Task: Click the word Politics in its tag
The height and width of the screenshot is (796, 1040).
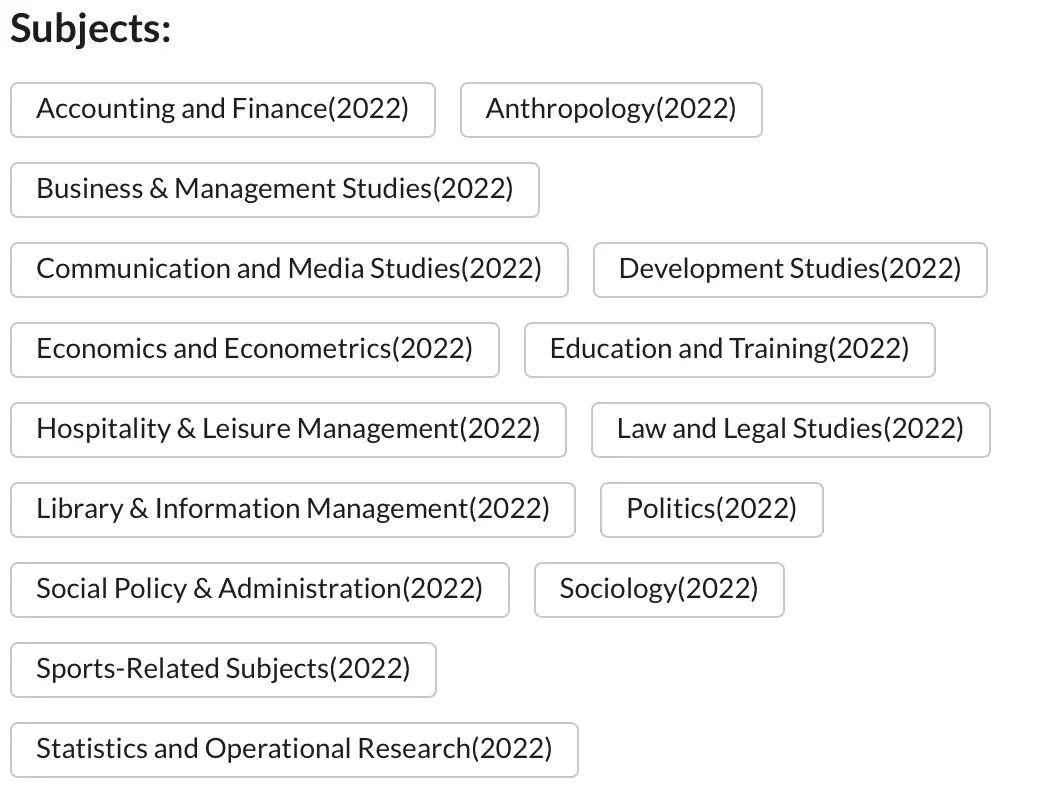Action: pyautogui.click(x=670, y=509)
